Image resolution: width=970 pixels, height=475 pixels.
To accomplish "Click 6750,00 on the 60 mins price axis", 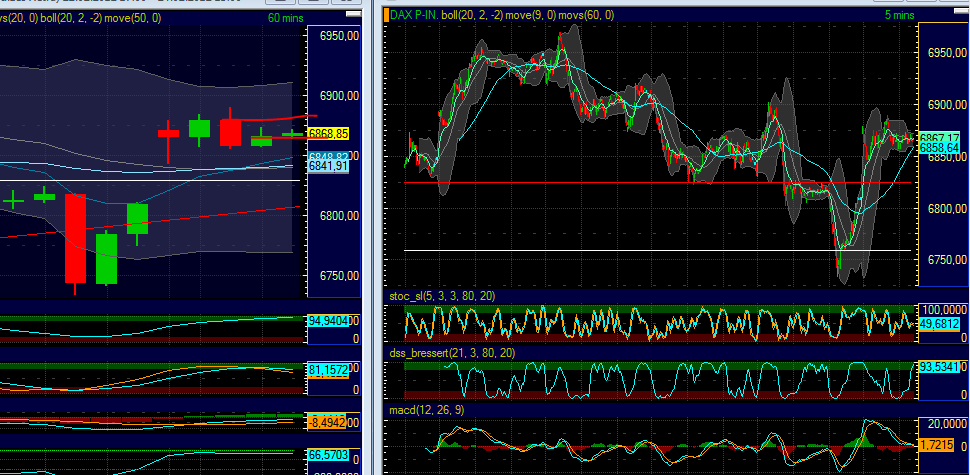I will click(x=340, y=276).
